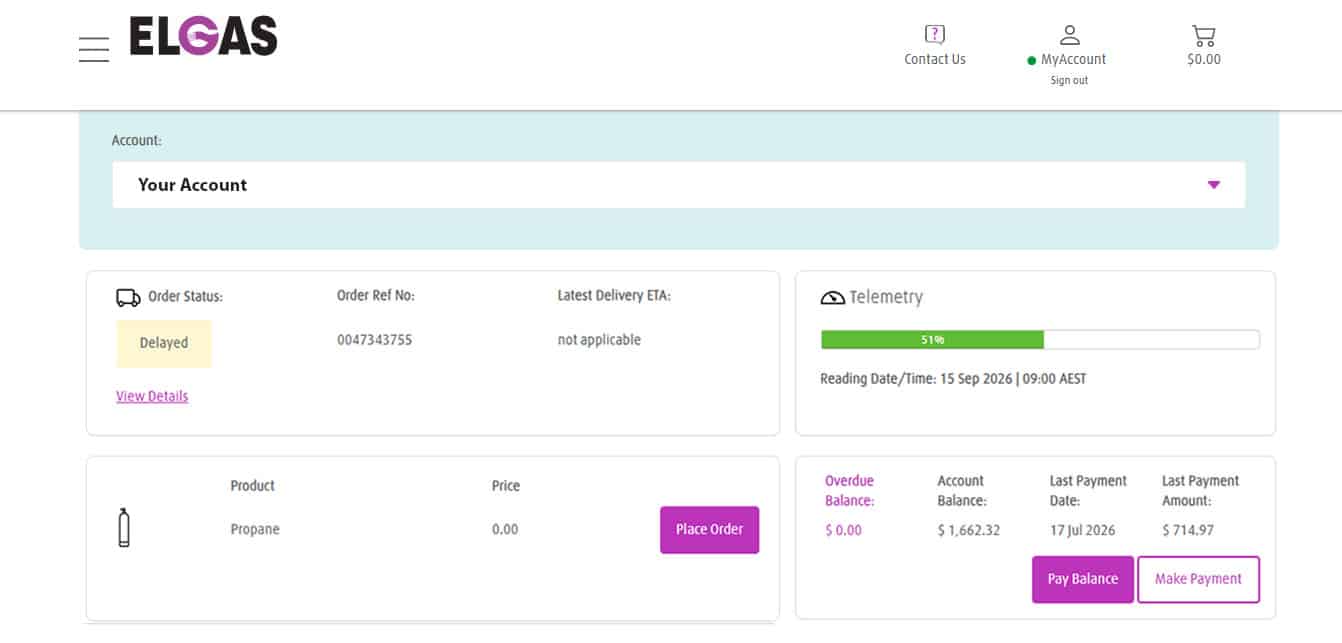Viewport: 1342px width, 643px height.
Task: Click the MyAccount profile icon
Action: [1069, 35]
